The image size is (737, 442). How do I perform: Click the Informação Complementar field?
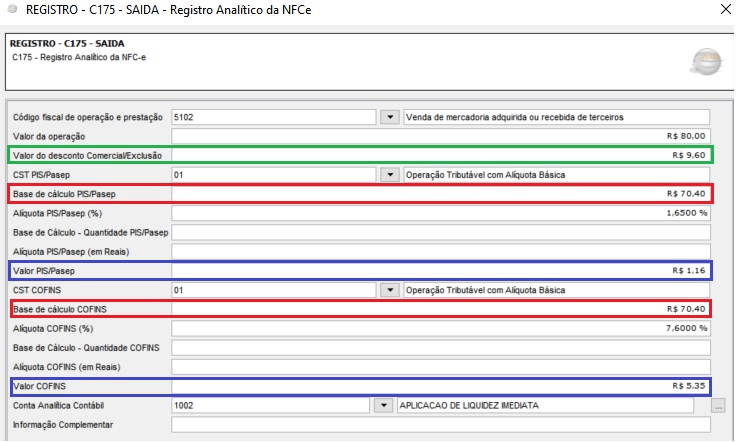[x=441, y=425]
